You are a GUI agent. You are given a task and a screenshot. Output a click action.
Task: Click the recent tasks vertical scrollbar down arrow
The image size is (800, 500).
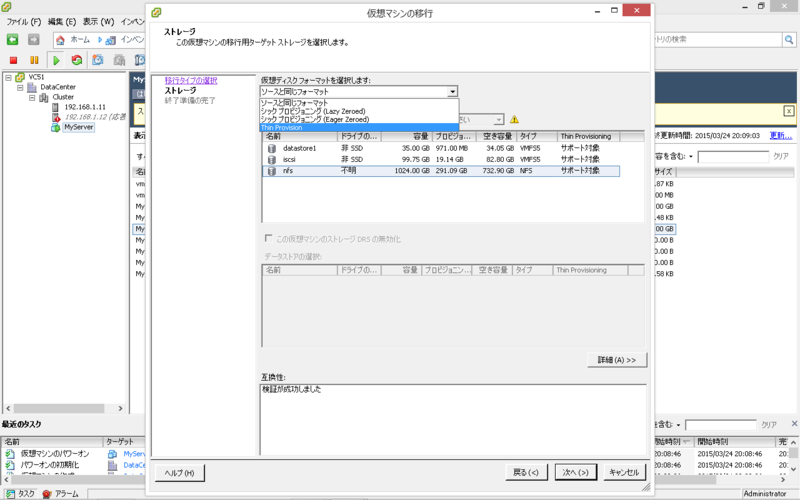tap(793, 468)
